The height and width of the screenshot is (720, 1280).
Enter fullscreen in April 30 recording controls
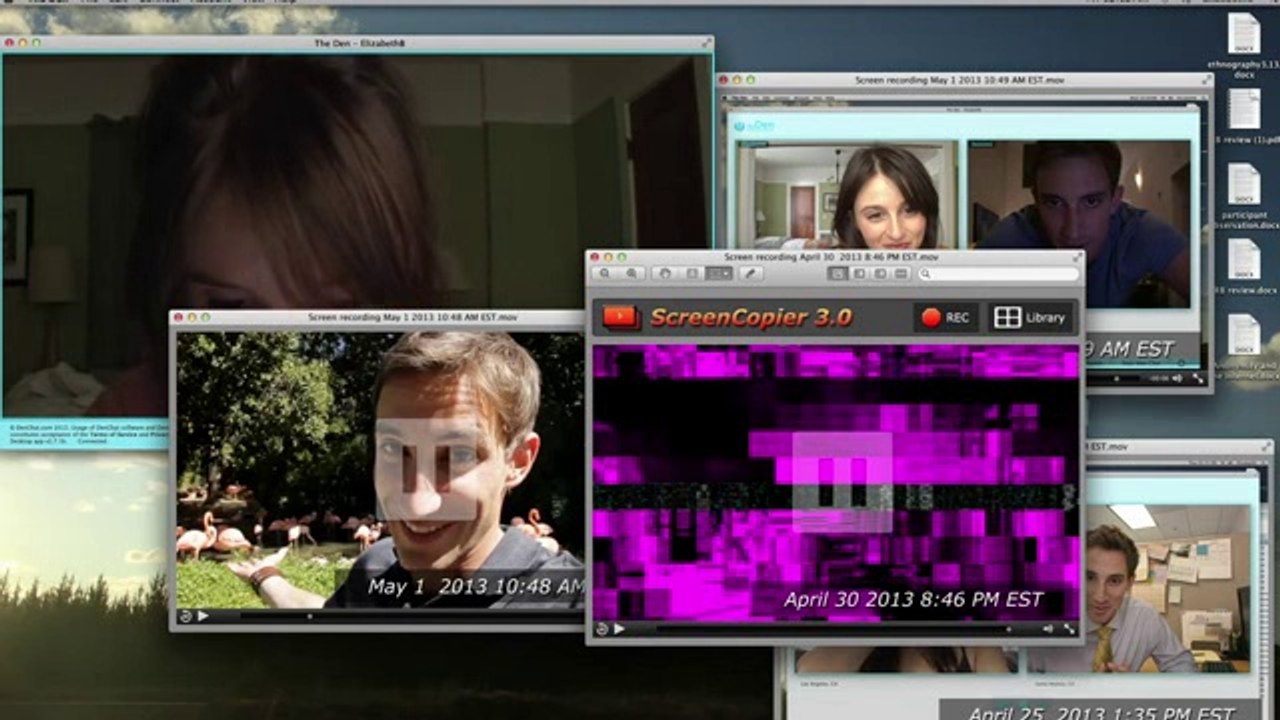(1069, 629)
